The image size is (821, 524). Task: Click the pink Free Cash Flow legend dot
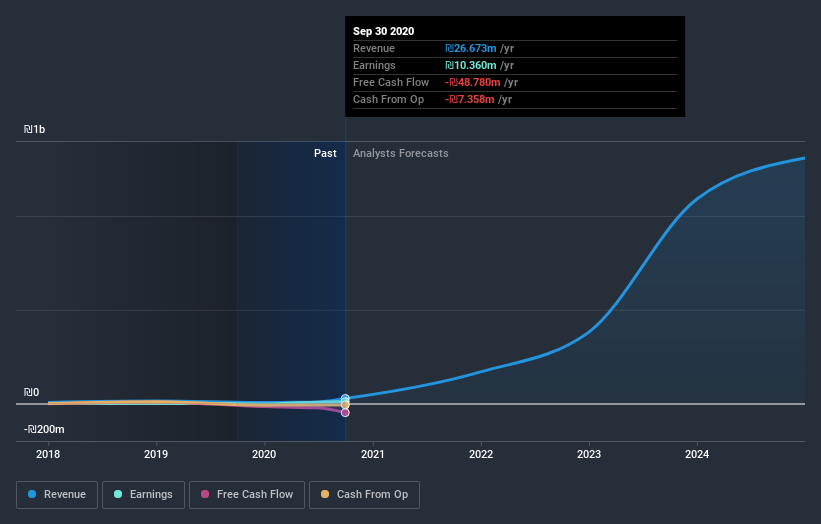(x=205, y=494)
